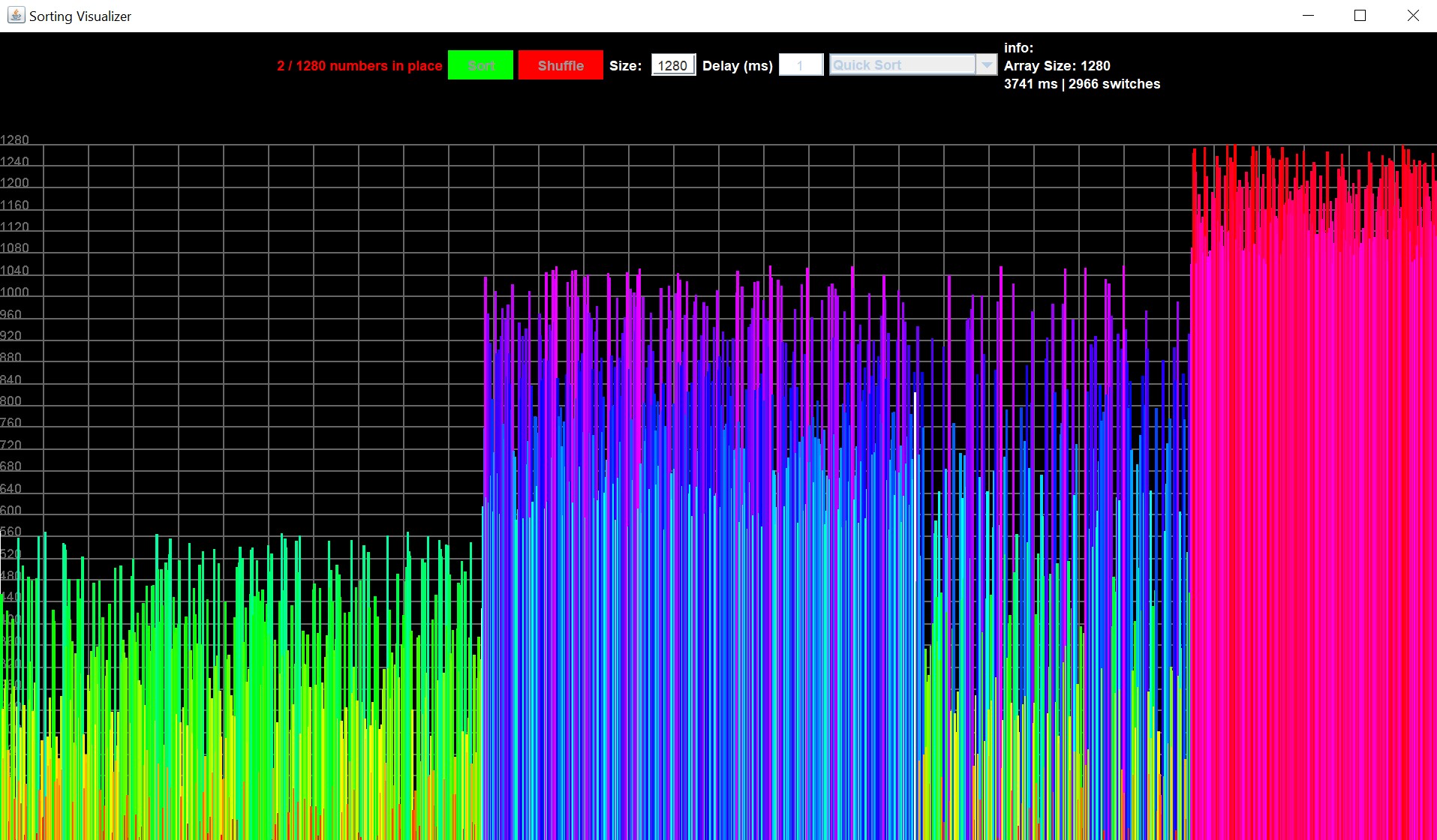Select the Delay (ms) input field
The width and height of the screenshot is (1437, 840).
click(800, 64)
